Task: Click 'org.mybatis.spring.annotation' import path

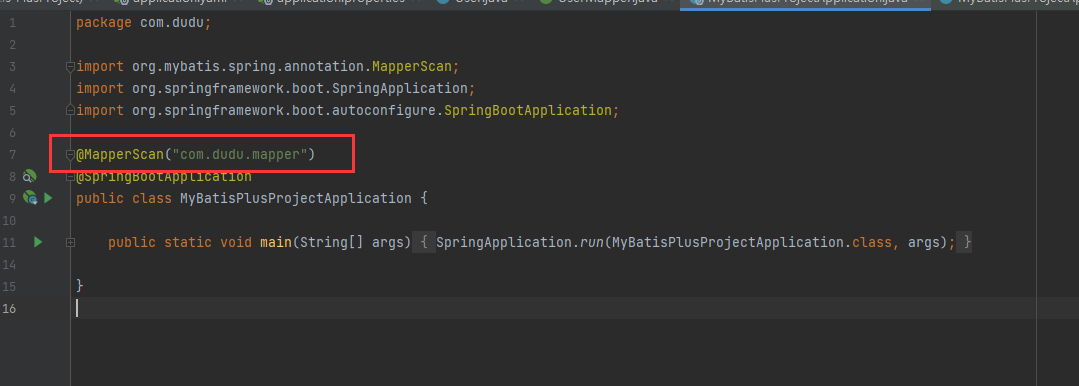Action: pyautogui.click(x=248, y=67)
